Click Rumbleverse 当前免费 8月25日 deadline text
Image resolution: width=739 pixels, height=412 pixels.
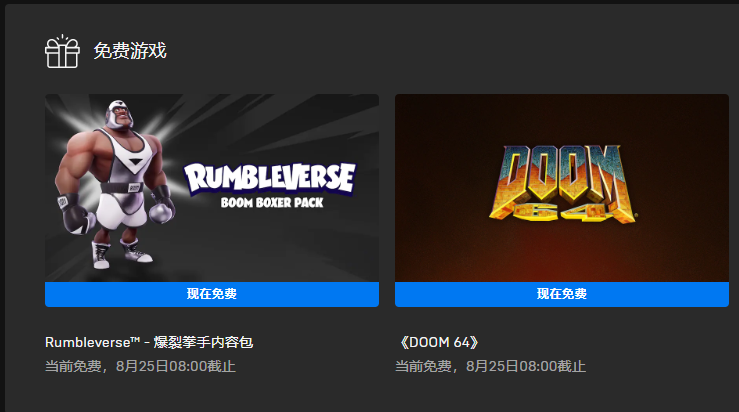140,366
